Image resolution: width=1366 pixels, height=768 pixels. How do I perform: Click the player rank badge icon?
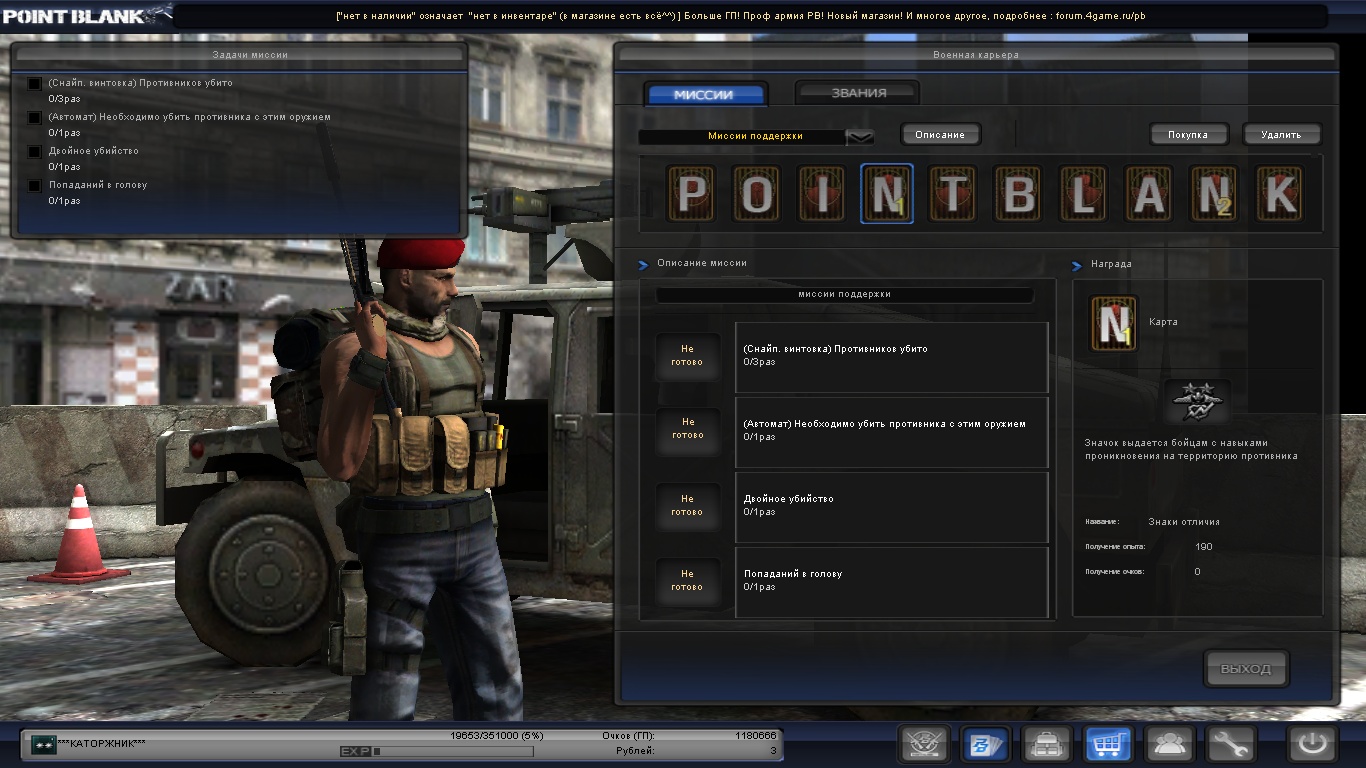(x=43, y=744)
